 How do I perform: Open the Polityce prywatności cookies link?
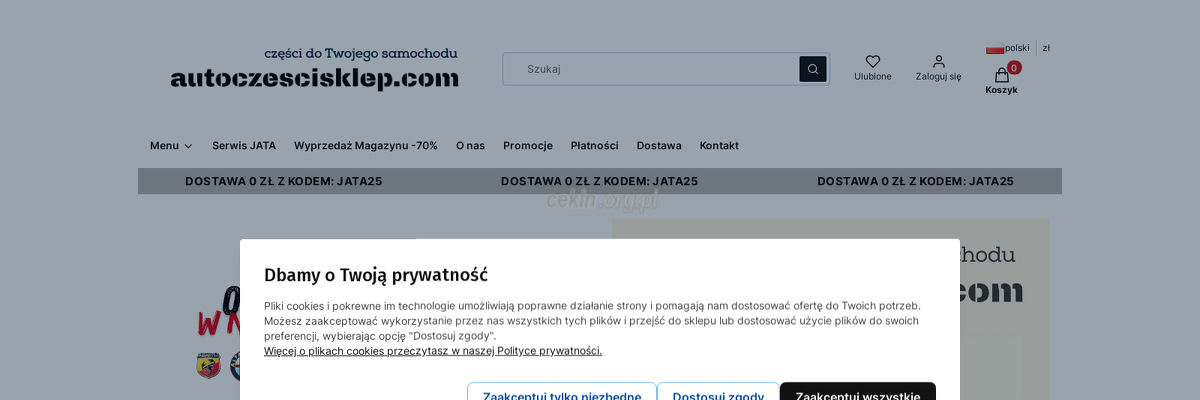433,351
